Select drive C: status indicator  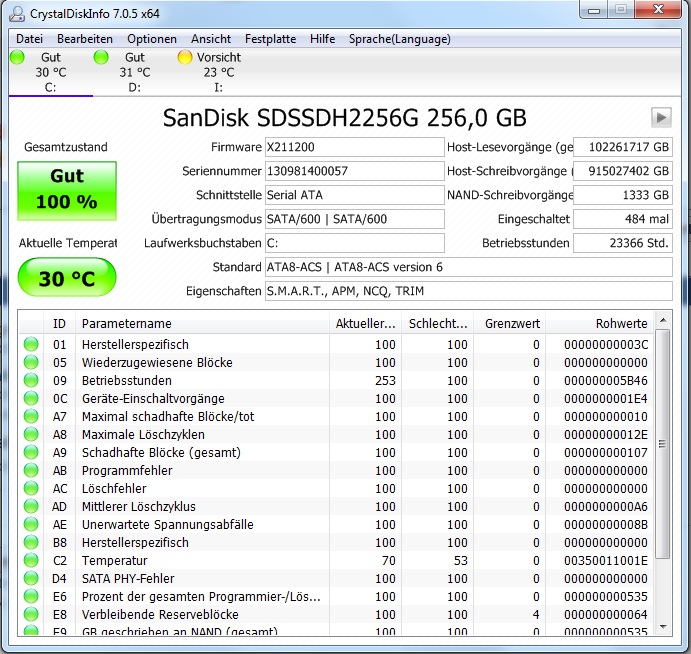(18, 57)
